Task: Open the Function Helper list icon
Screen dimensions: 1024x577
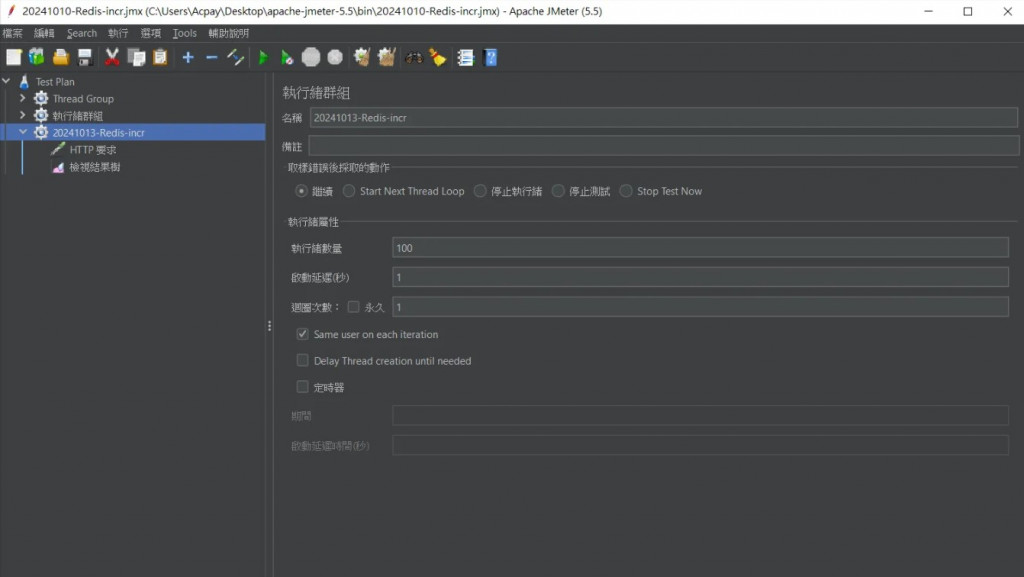Action: [465, 57]
